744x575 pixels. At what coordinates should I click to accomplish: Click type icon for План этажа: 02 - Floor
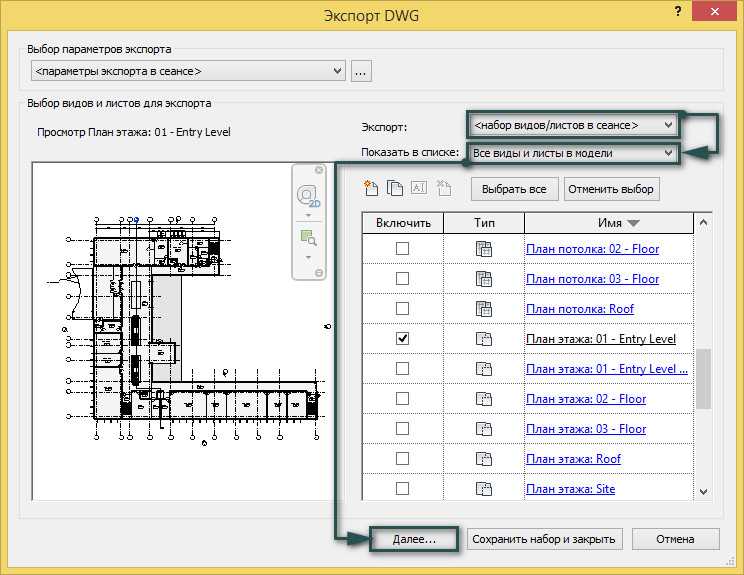pos(484,399)
